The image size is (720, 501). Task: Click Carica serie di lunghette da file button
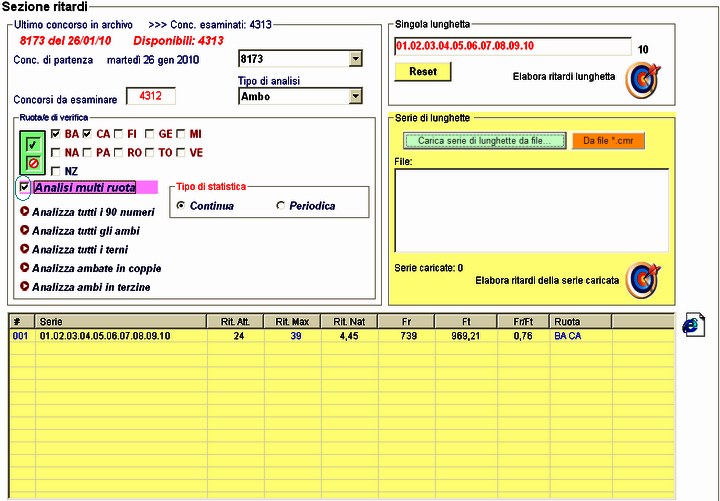click(x=485, y=141)
